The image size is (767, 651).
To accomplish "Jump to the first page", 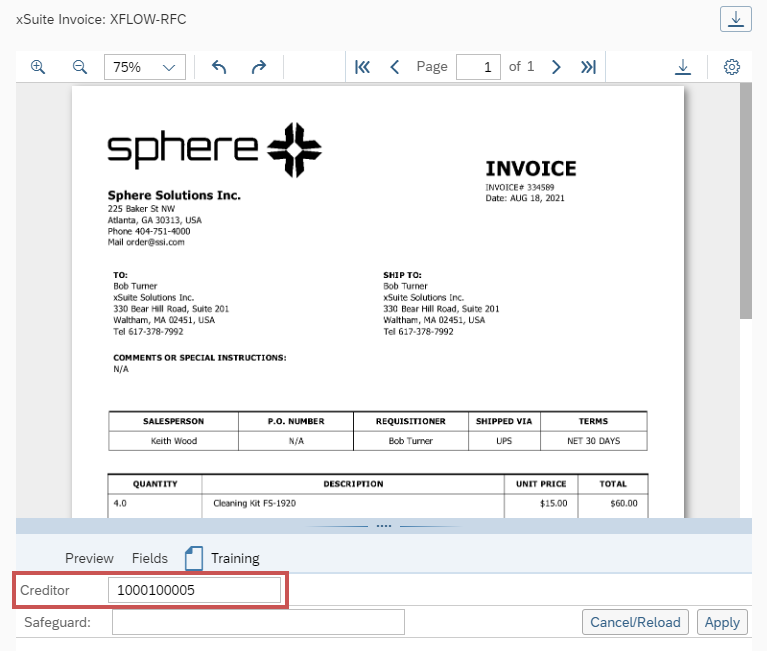I will pos(362,67).
